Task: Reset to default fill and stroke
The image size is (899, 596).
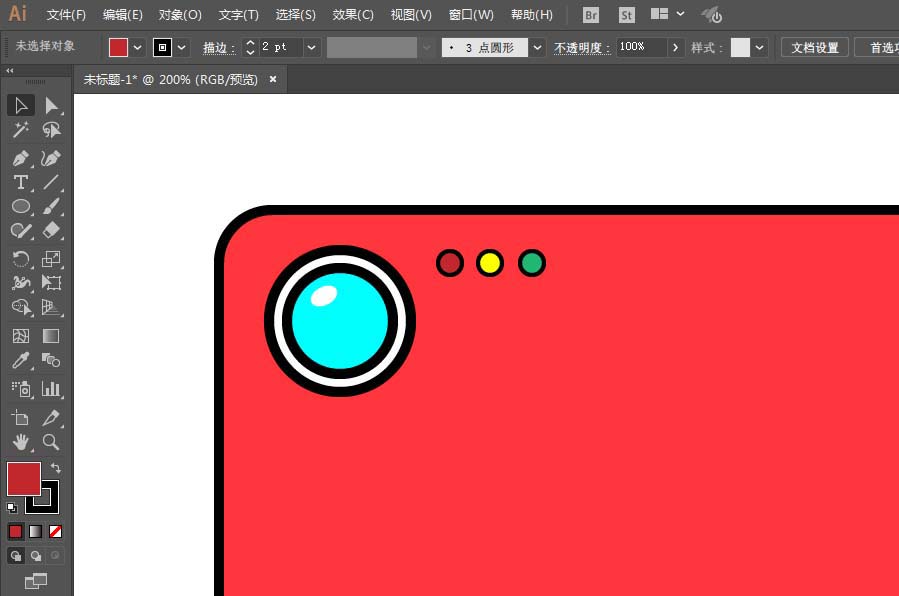Action: 12,508
